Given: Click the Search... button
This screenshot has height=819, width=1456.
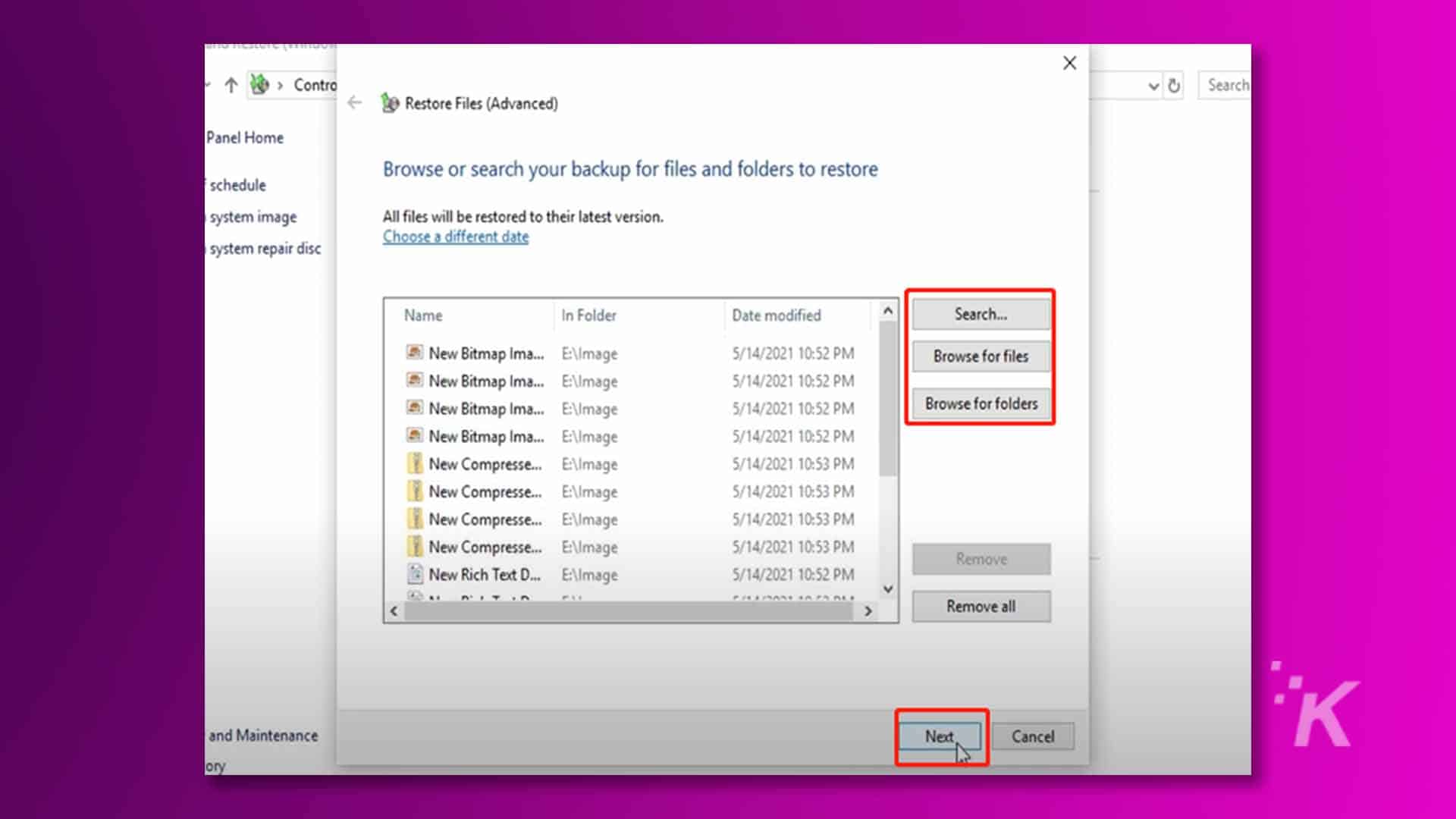Looking at the screenshot, I should click(x=981, y=314).
